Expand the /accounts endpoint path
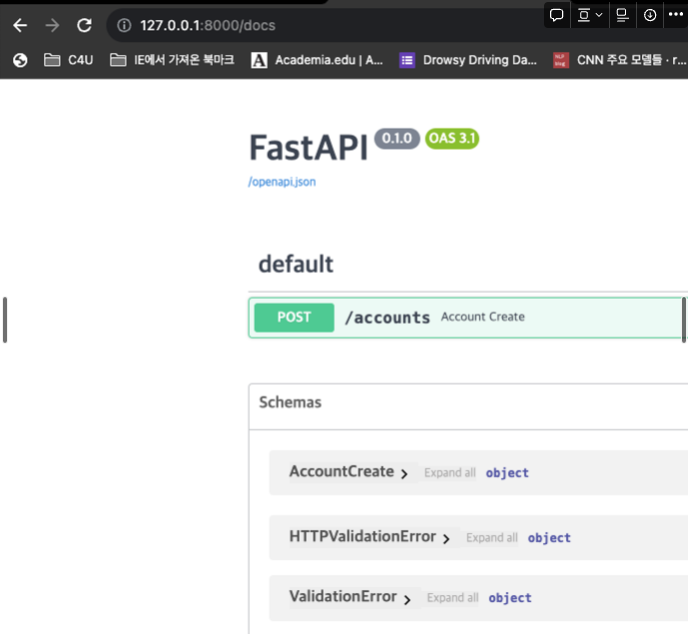This screenshot has width=688, height=634. [x=387, y=318]
